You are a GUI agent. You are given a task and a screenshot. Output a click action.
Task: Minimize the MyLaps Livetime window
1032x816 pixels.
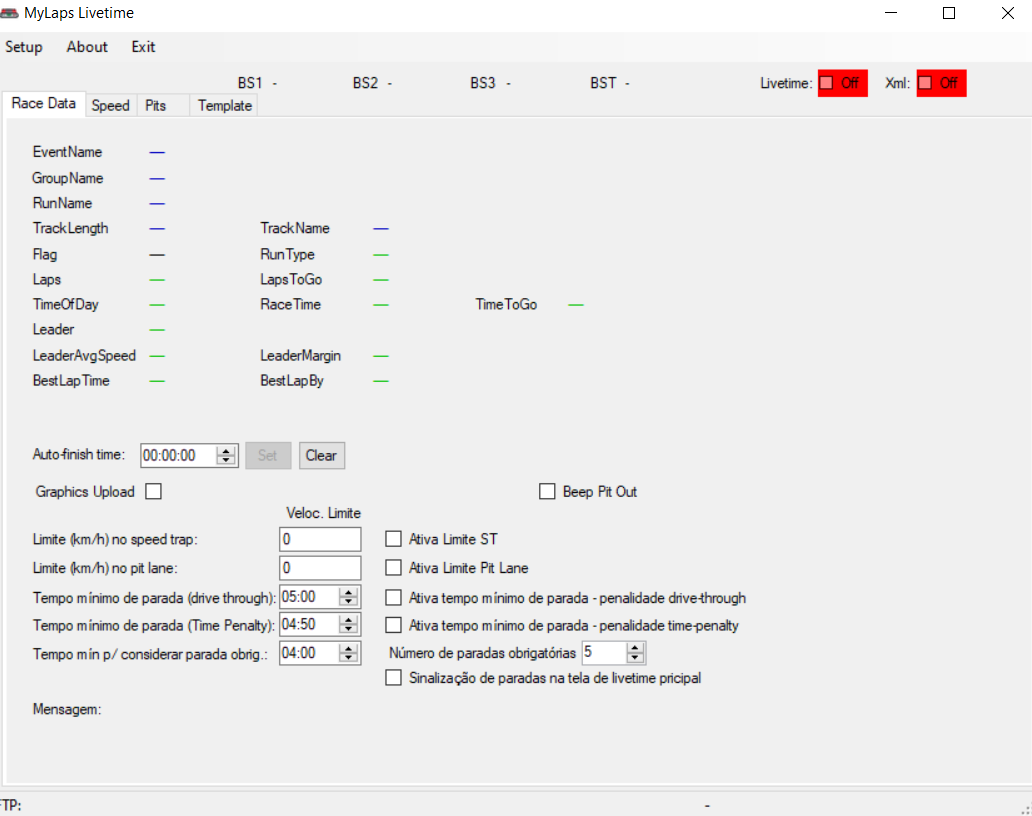coord(891,13)
